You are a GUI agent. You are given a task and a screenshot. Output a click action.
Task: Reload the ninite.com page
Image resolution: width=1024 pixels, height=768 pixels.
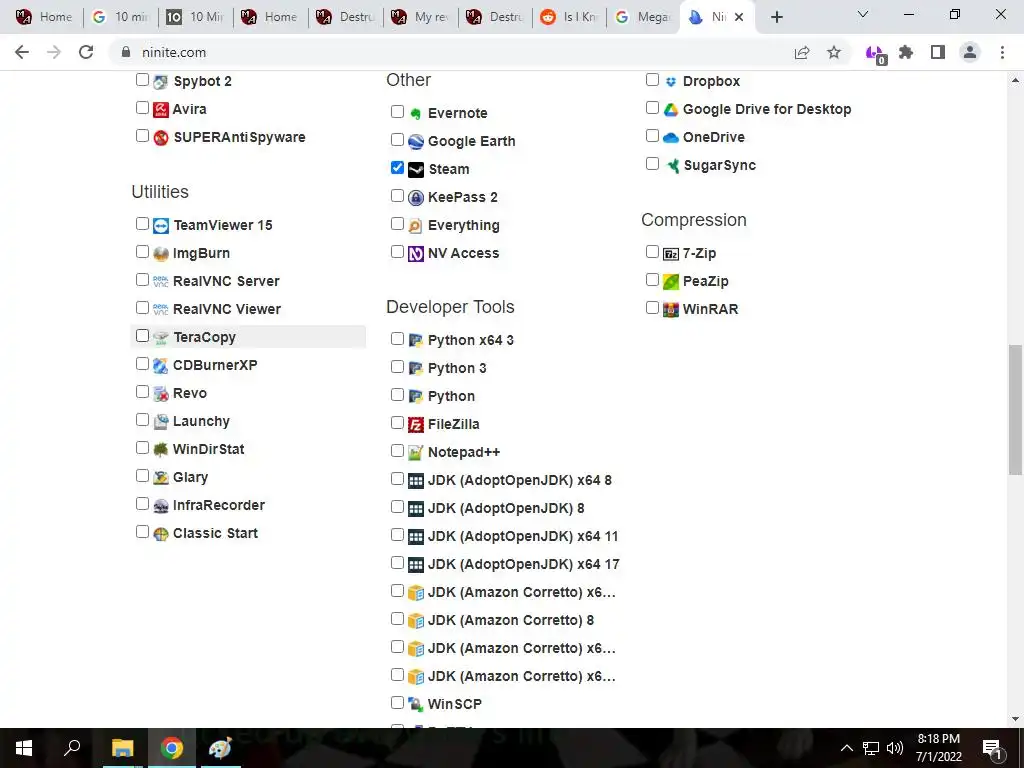(86, 52)
